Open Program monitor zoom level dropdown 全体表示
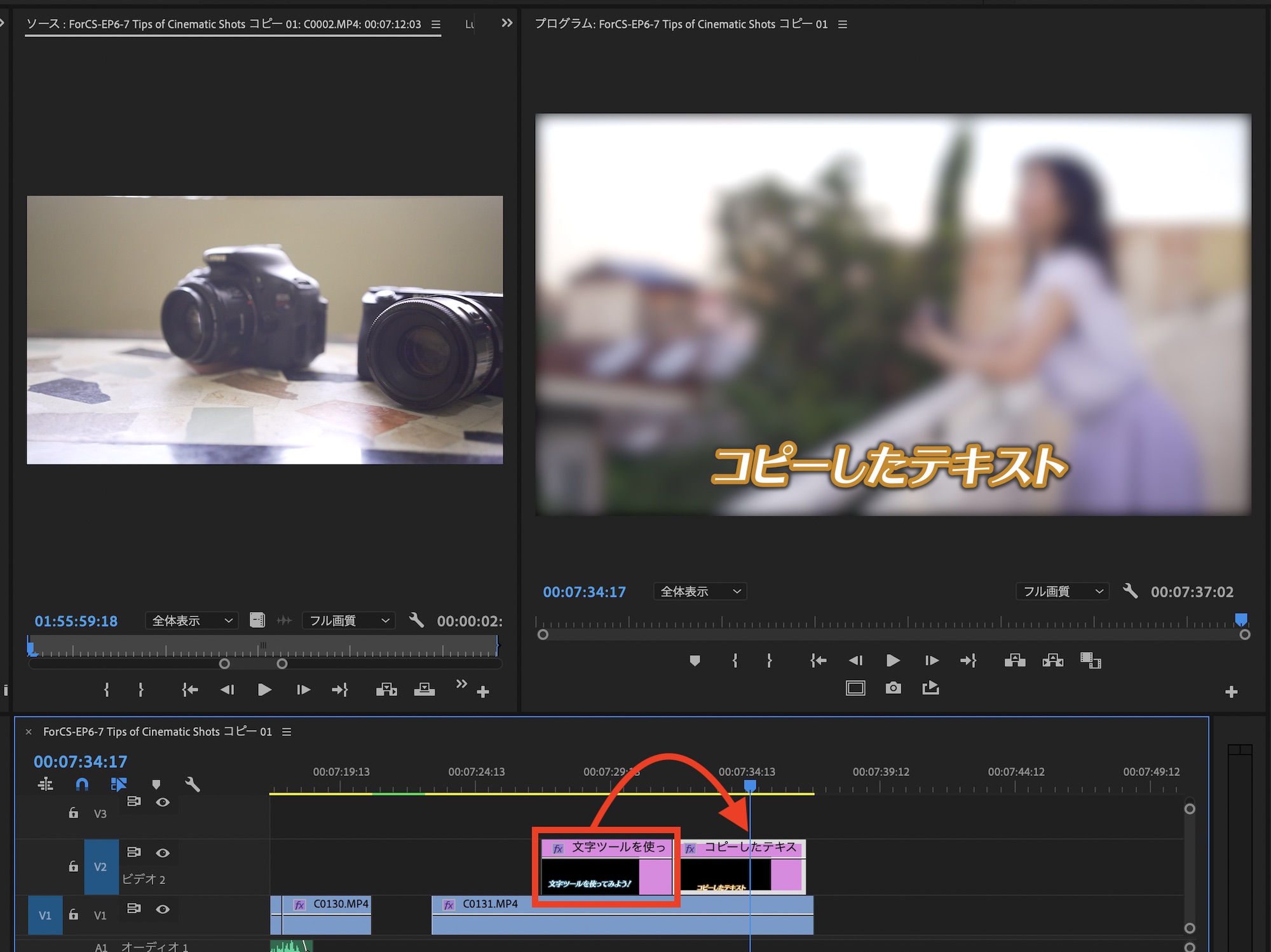 [700, 592]
